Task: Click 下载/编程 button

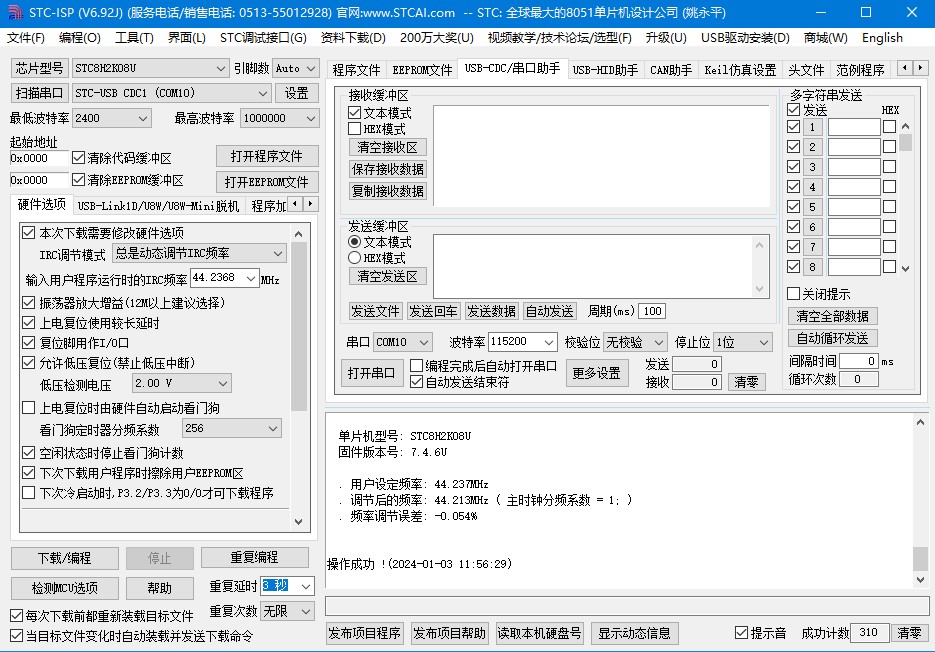Action: point(64,558)
